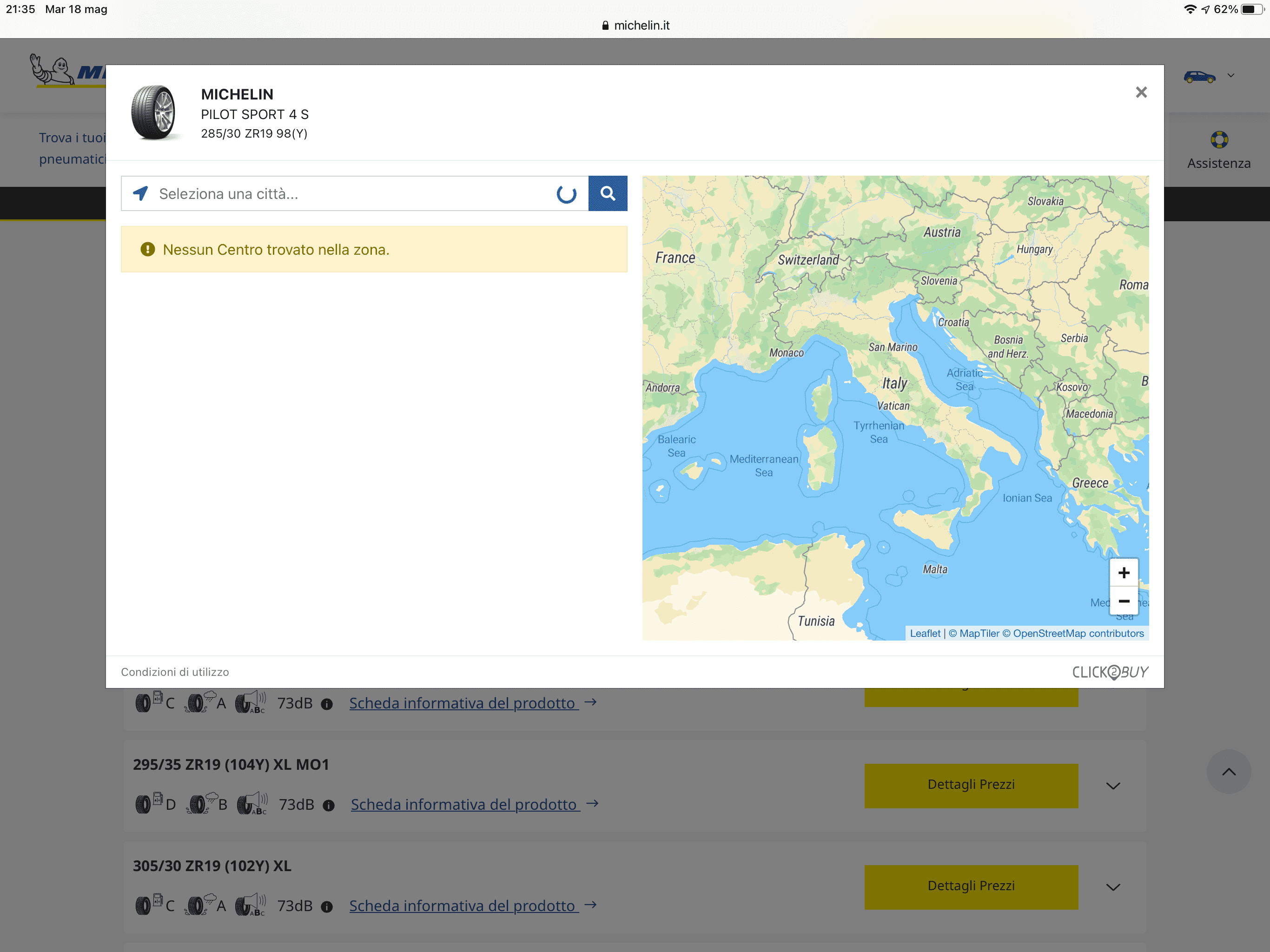This screenshot has height=952, width=1270.
Task: Zoom in on the map
Action: [x=1124, y=573]
